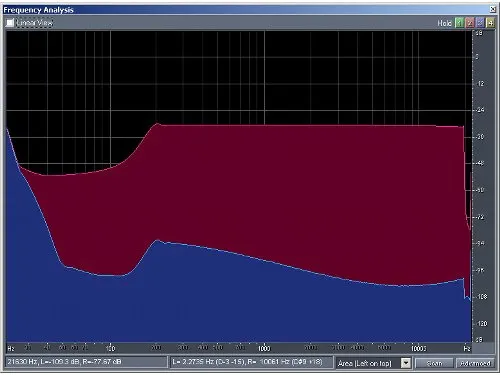Click the blue Hold 3 button
Image resolution: width=500 pixels, height=375 pixels.
(x=480, y=23)
